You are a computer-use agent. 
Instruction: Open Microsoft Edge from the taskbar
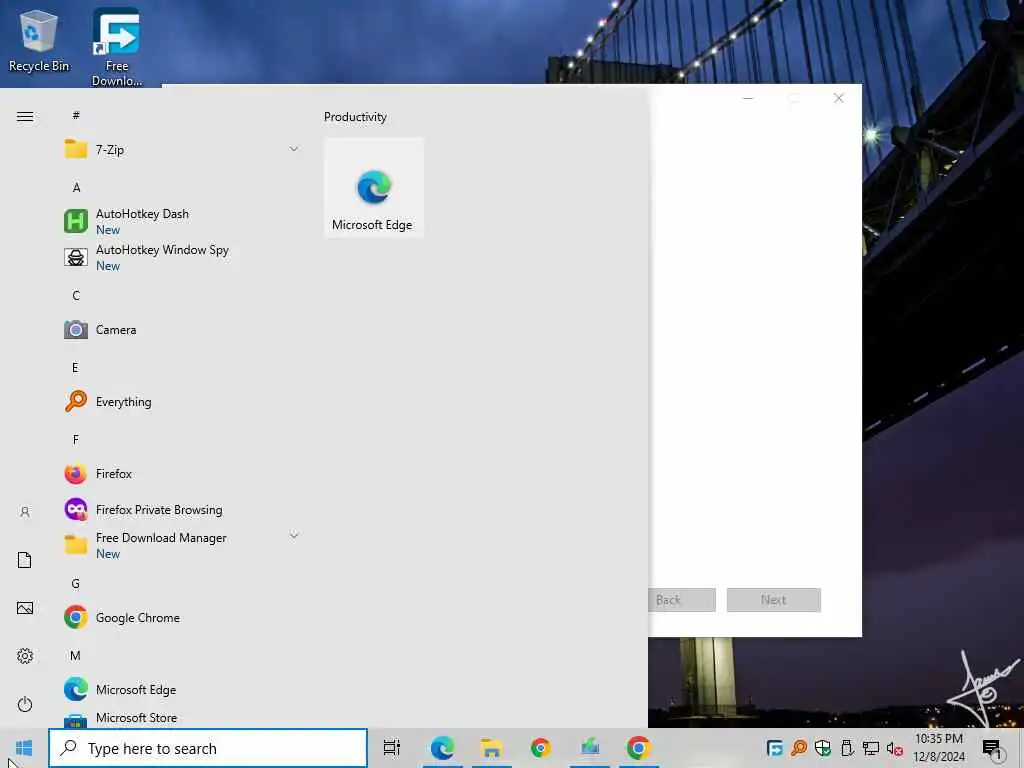point(442,748)
